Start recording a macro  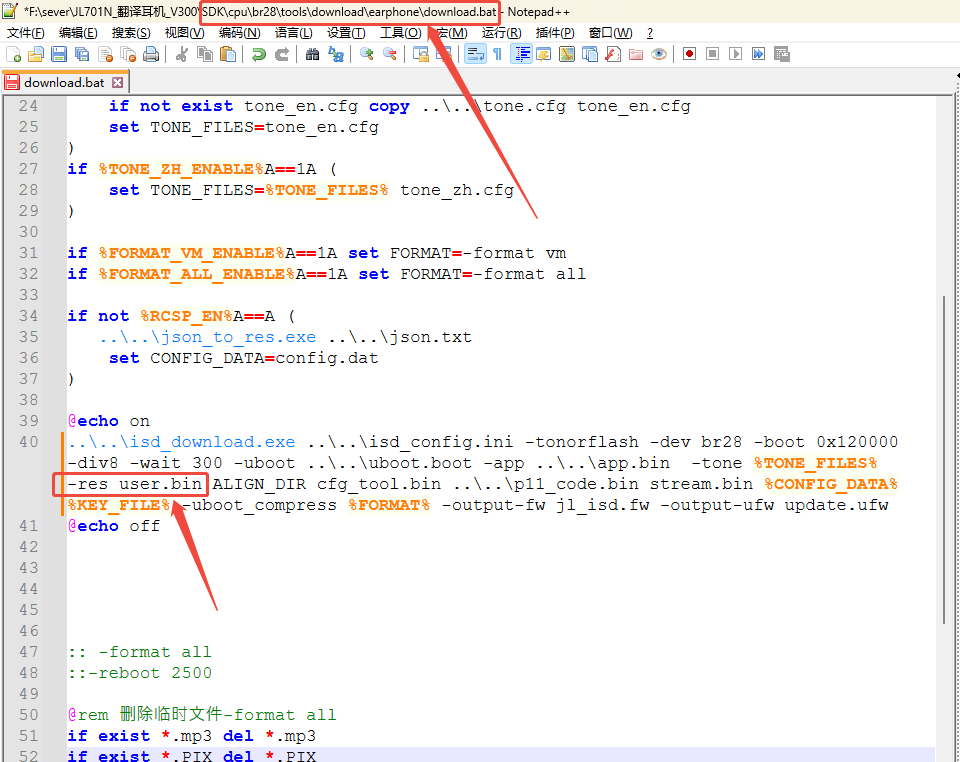click(x=689, y=54)
